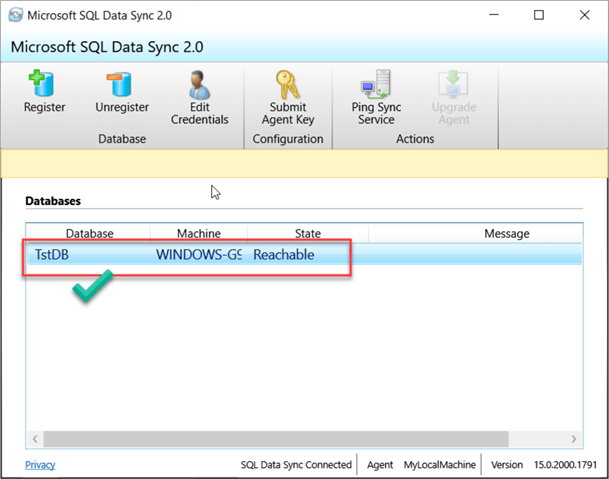This screenshot has width=609, height=479.
Task: Click the Register database icon
Action: point(43,83)
